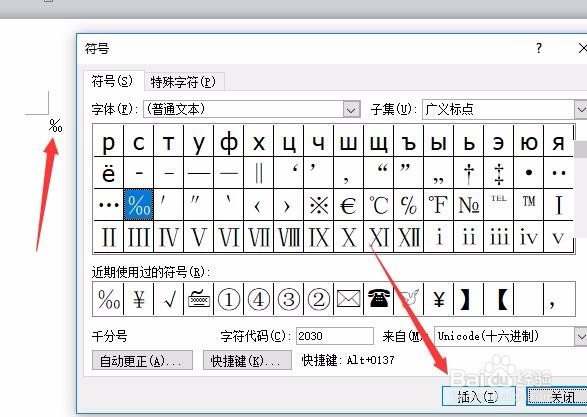Select Cyrillic letter щ in grid
This screenshot has height=417, width=587.
(x=378, y=141)
